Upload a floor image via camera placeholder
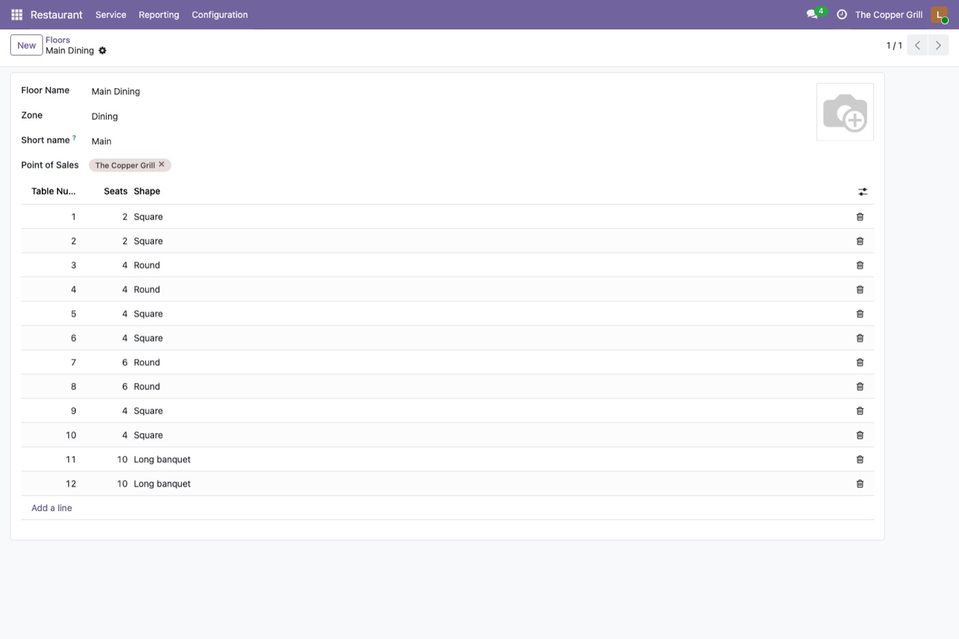The width and height of the screenshot is (959, 639). (845, 112)
